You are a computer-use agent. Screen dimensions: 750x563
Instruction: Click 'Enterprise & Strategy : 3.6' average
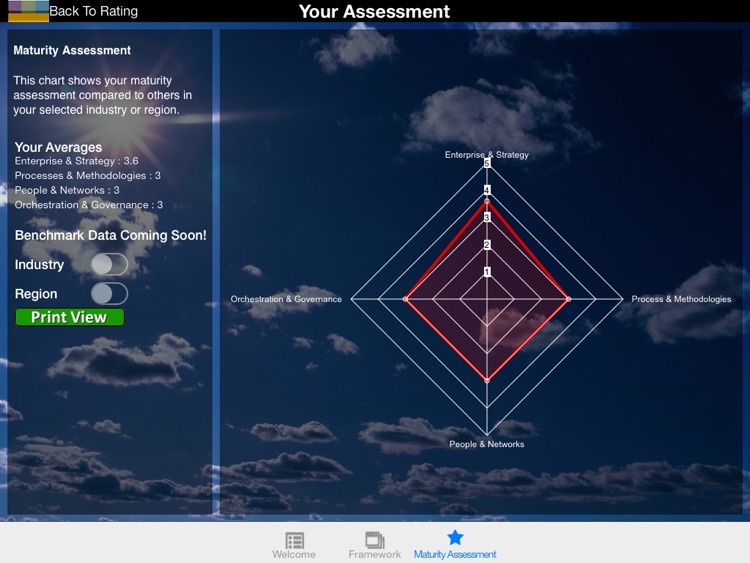pyautogui.click(x=77, y=161)
